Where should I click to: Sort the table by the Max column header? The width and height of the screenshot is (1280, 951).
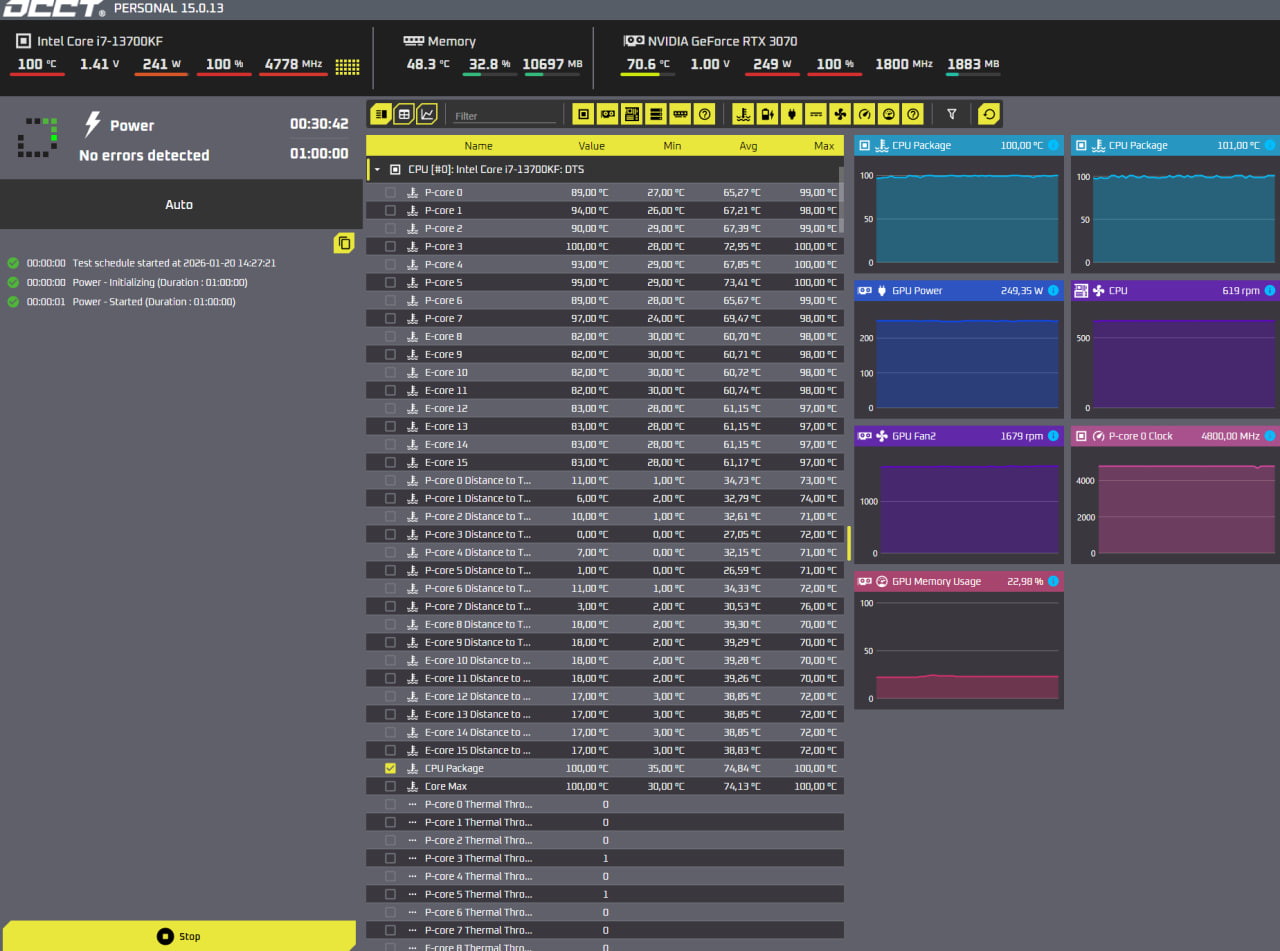point(823,146)
